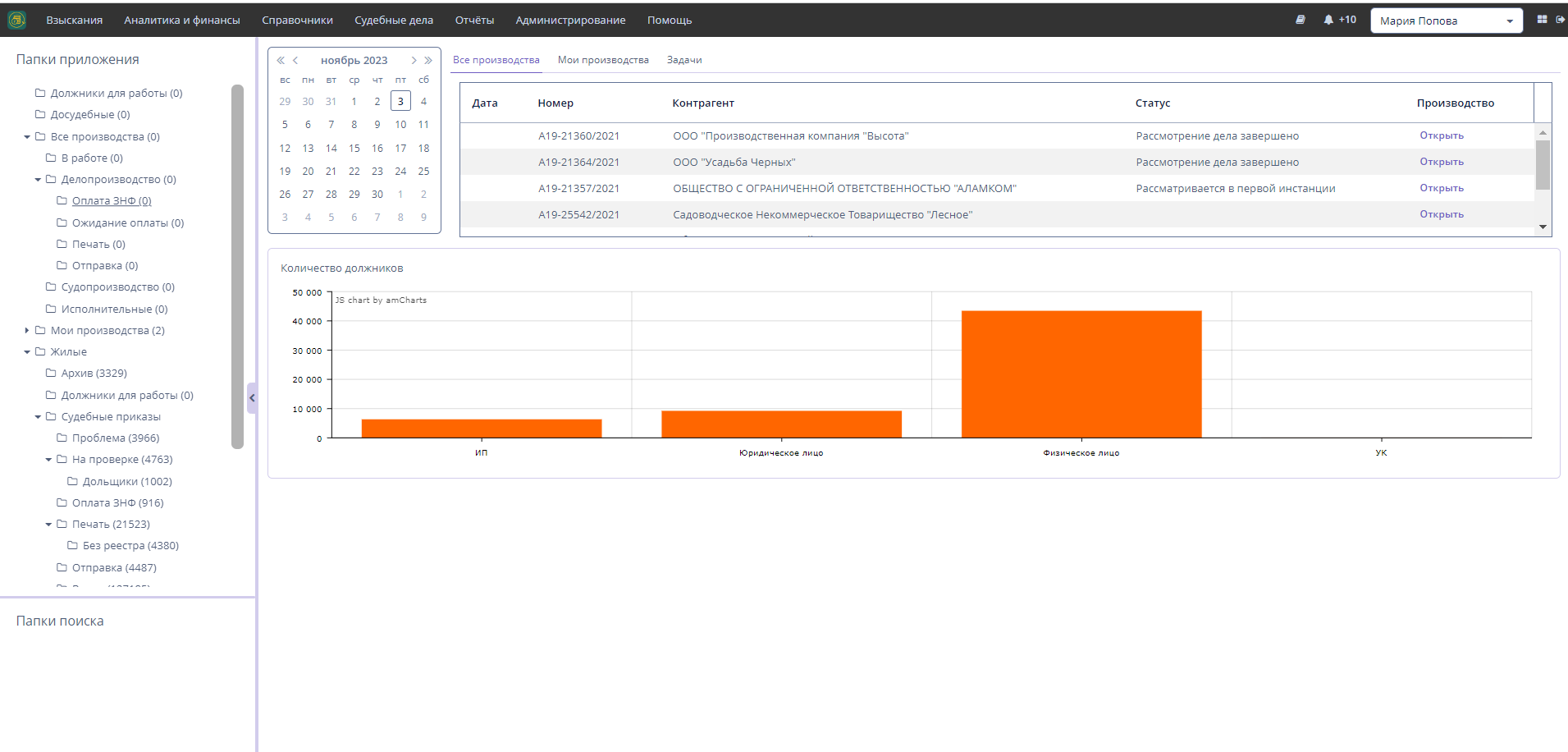1568x752 pixels.
Task: Click Открыть link for А19-21360/2021
Action: point(1441,135)
